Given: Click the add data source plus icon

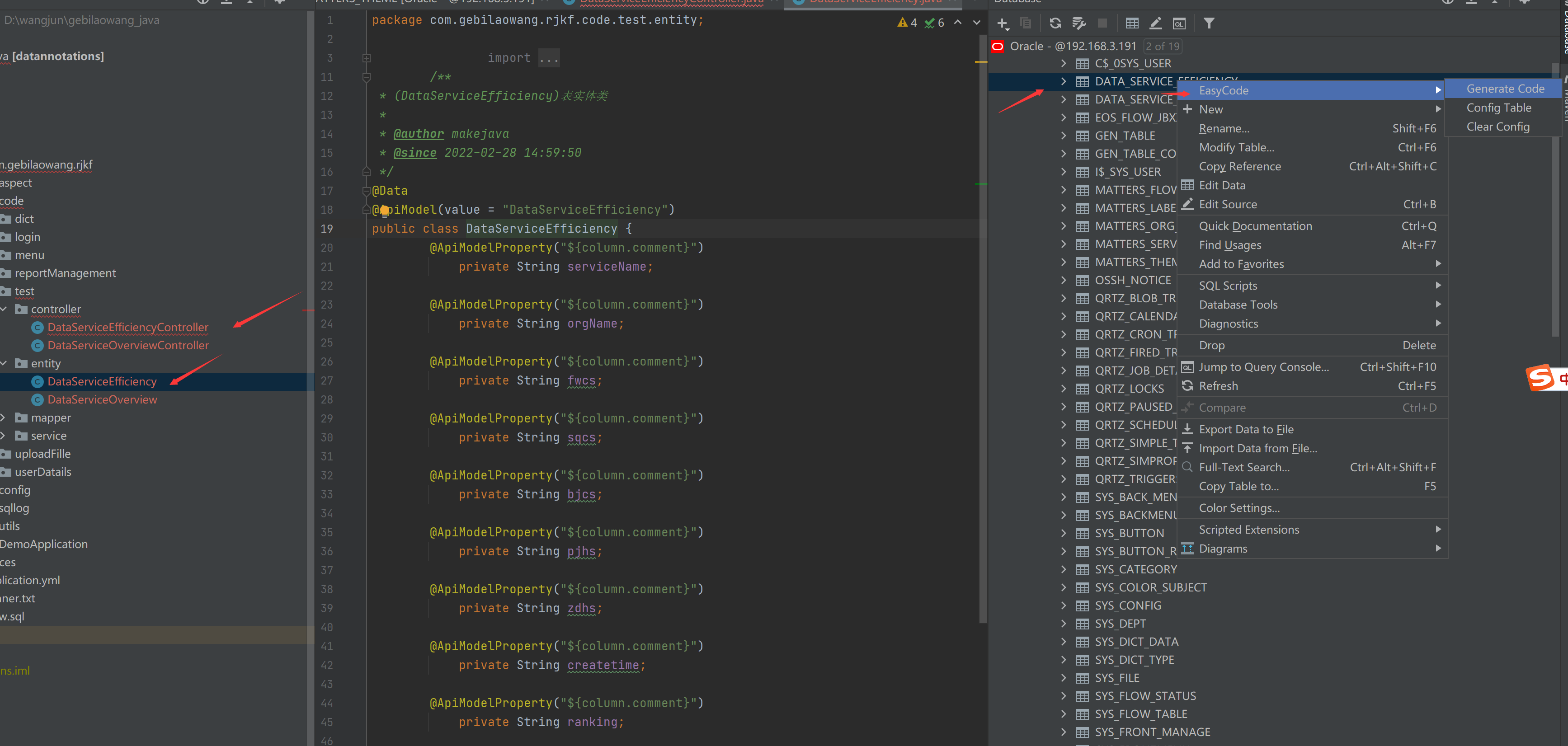Looking at the screenshot, I should [1002, 23].
